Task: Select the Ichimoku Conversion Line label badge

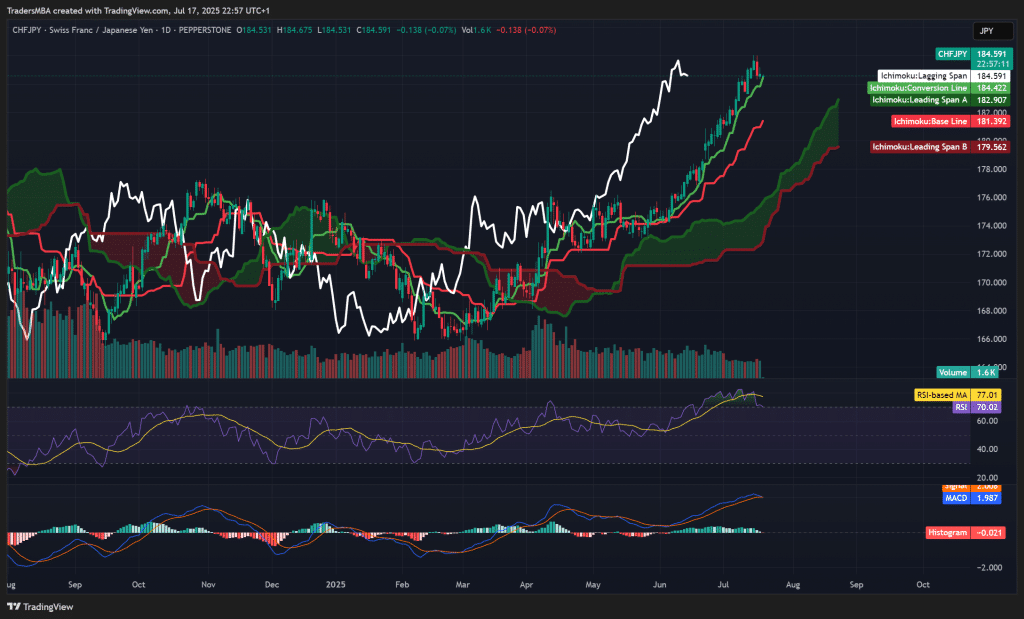Action: [917, 87]
